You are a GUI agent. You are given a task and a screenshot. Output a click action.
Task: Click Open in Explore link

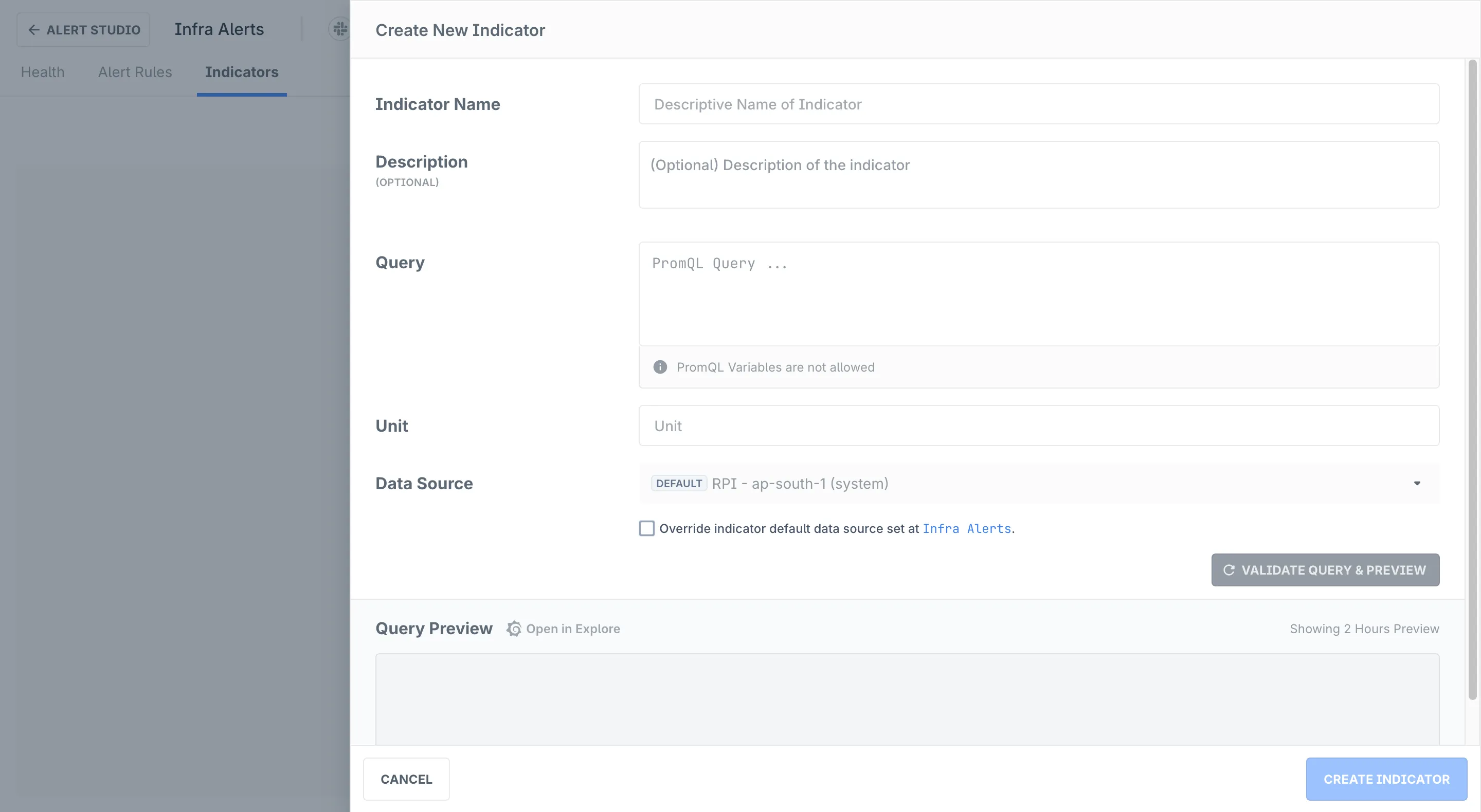[573, 629]
